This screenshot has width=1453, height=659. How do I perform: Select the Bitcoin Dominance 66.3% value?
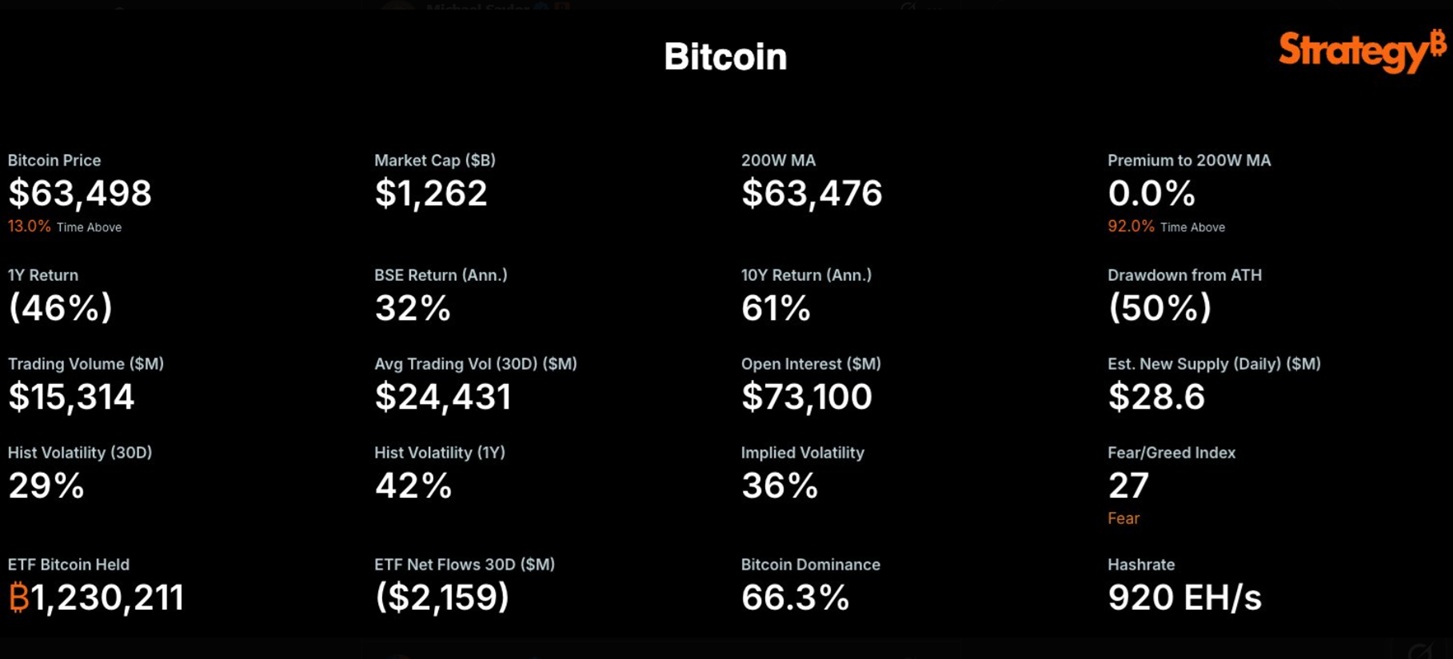[796, 598]
